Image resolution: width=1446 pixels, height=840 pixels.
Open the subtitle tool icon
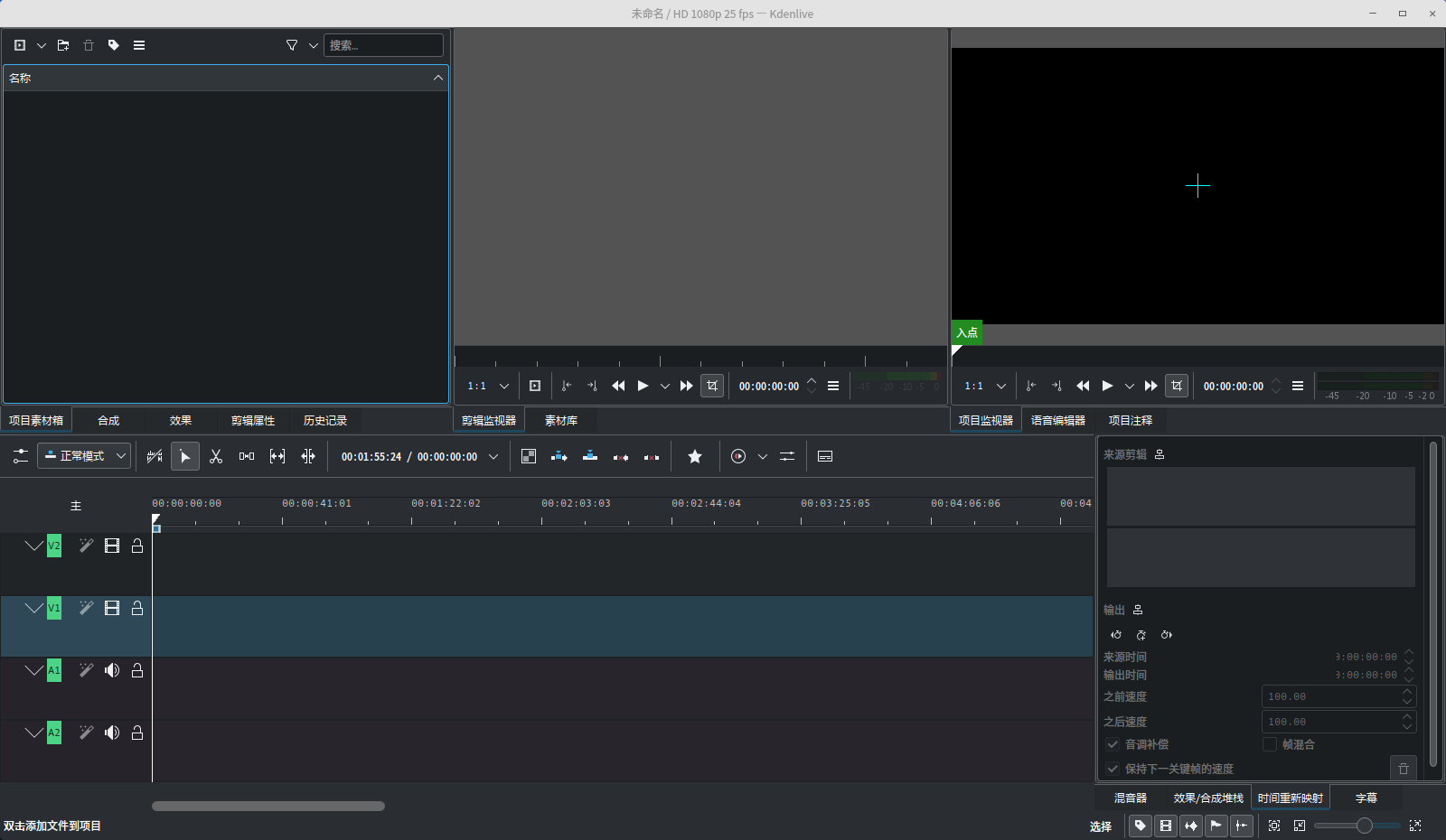click(825, 456)
